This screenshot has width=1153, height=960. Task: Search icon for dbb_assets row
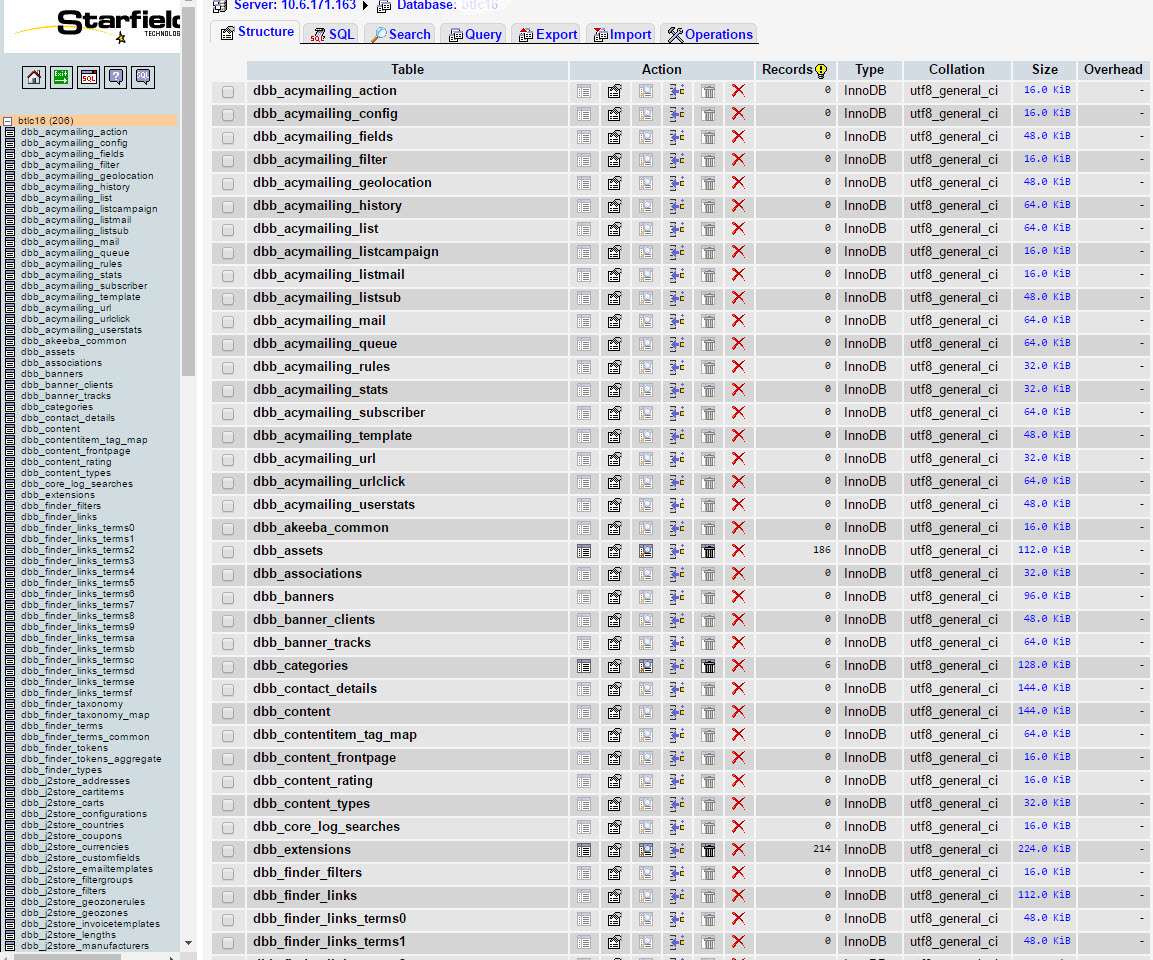pos(646,551)
